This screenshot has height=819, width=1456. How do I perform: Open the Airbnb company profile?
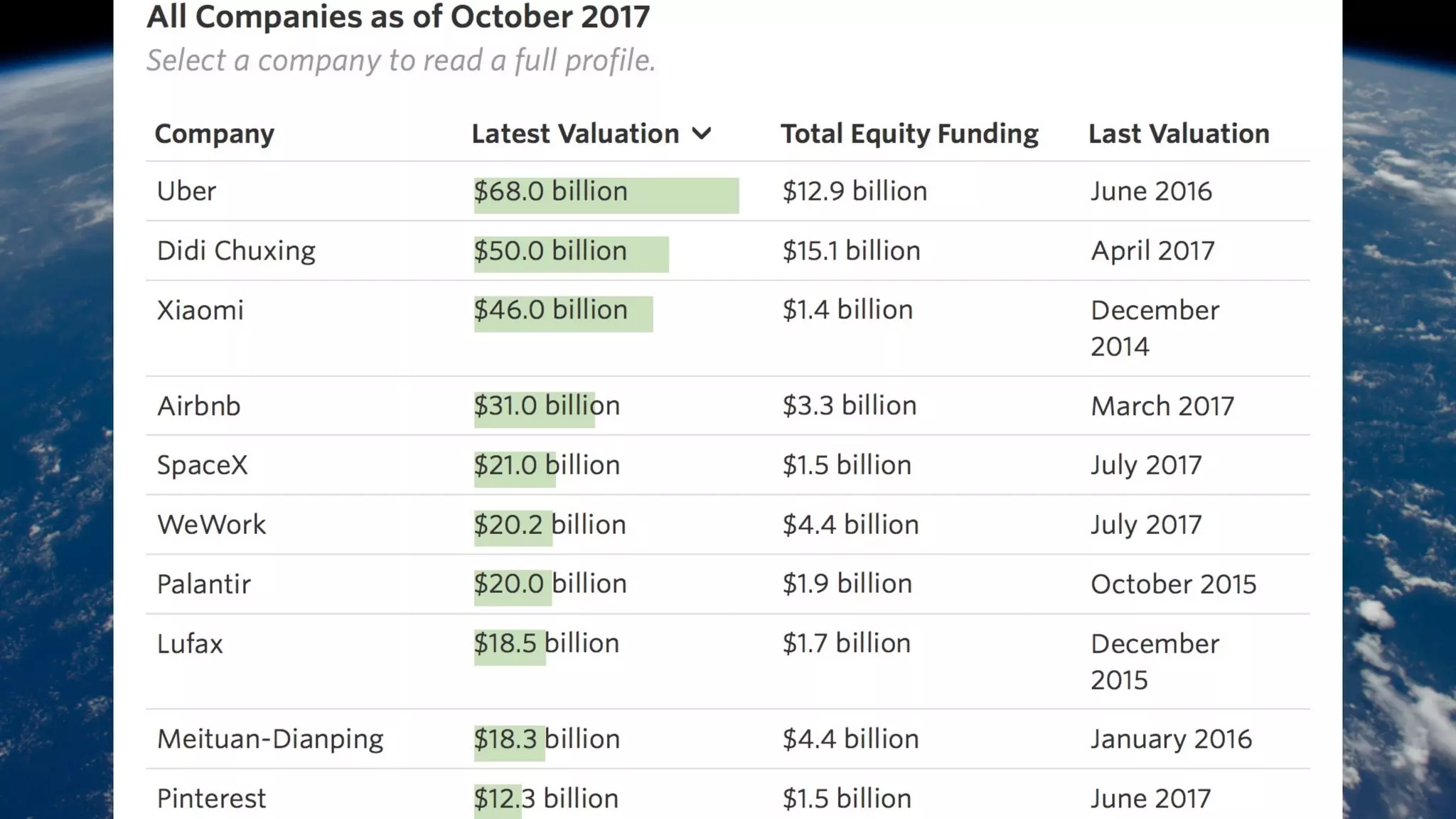click(198, 406)
